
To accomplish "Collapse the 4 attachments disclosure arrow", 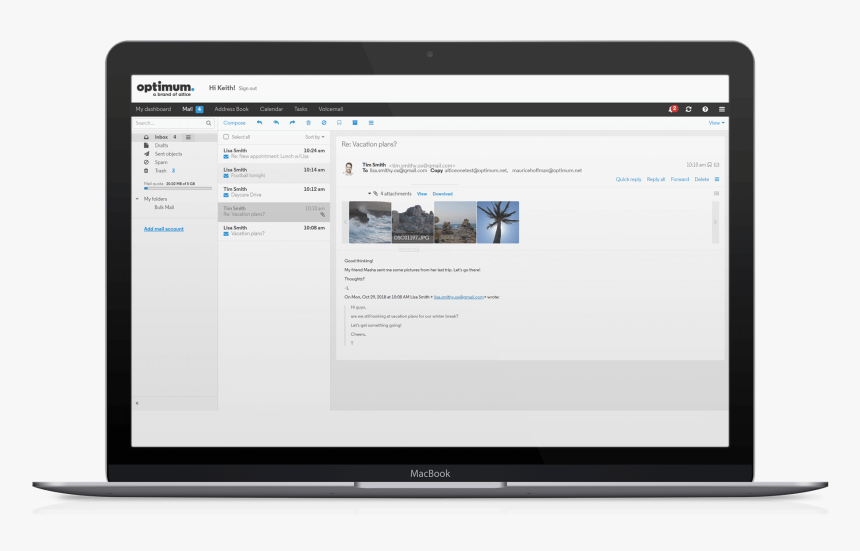I will [369, 194].
